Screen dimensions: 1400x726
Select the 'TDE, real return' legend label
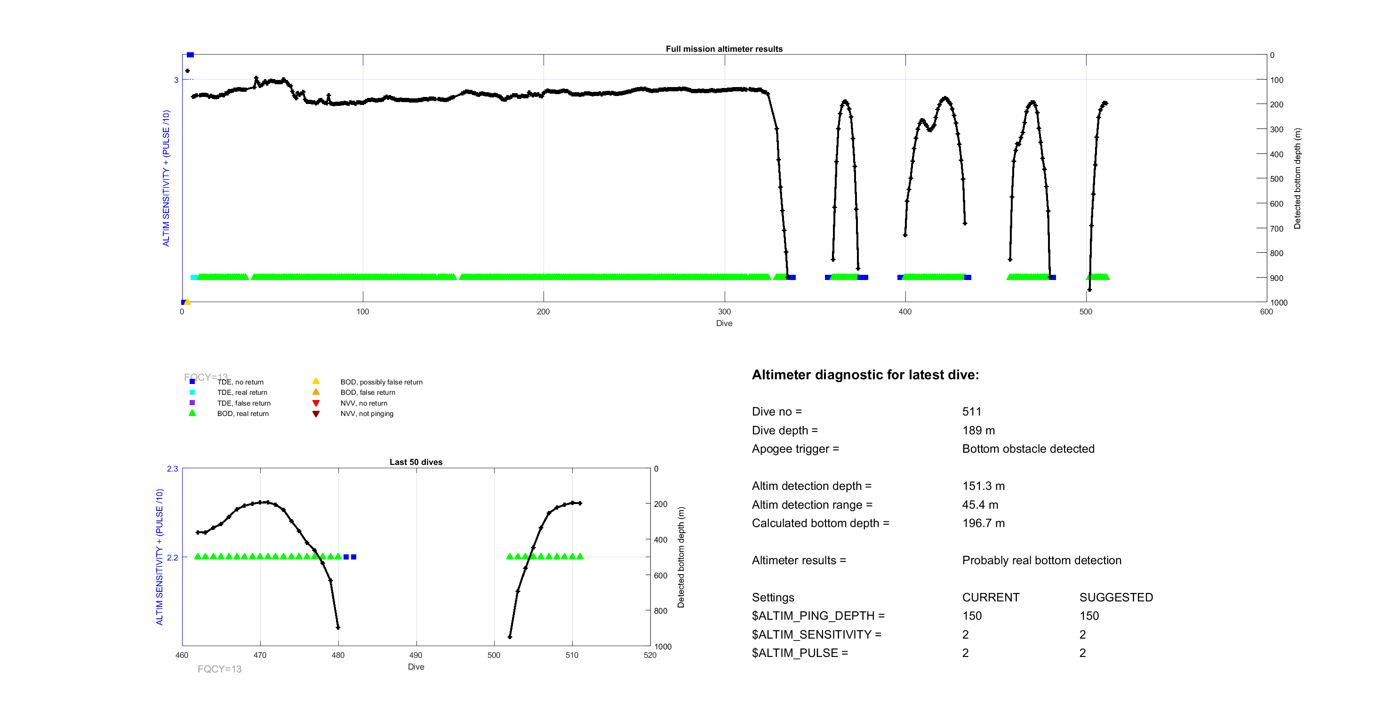[243, 393]
